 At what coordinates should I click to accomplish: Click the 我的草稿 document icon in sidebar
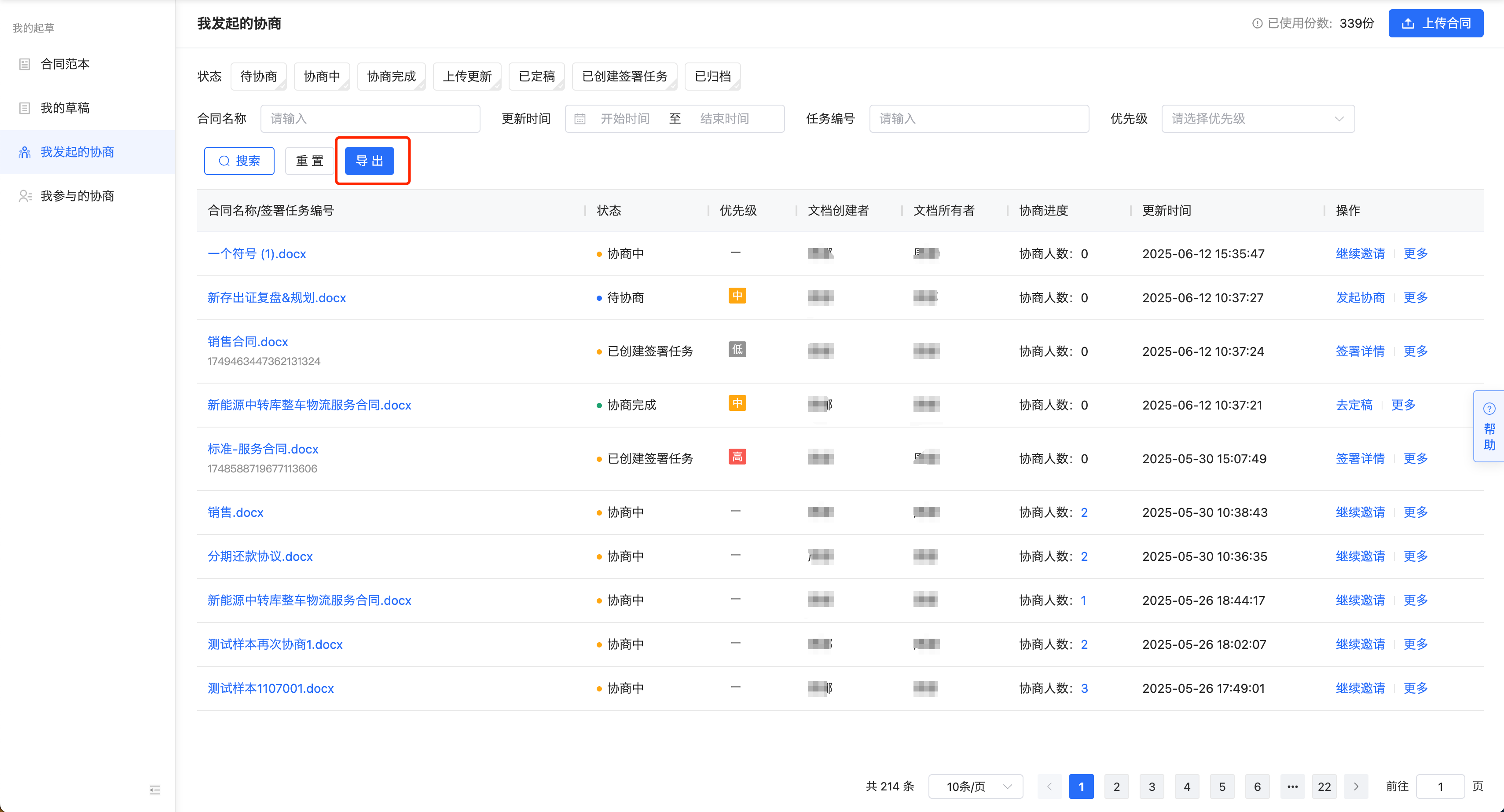[x=25, y=108]
